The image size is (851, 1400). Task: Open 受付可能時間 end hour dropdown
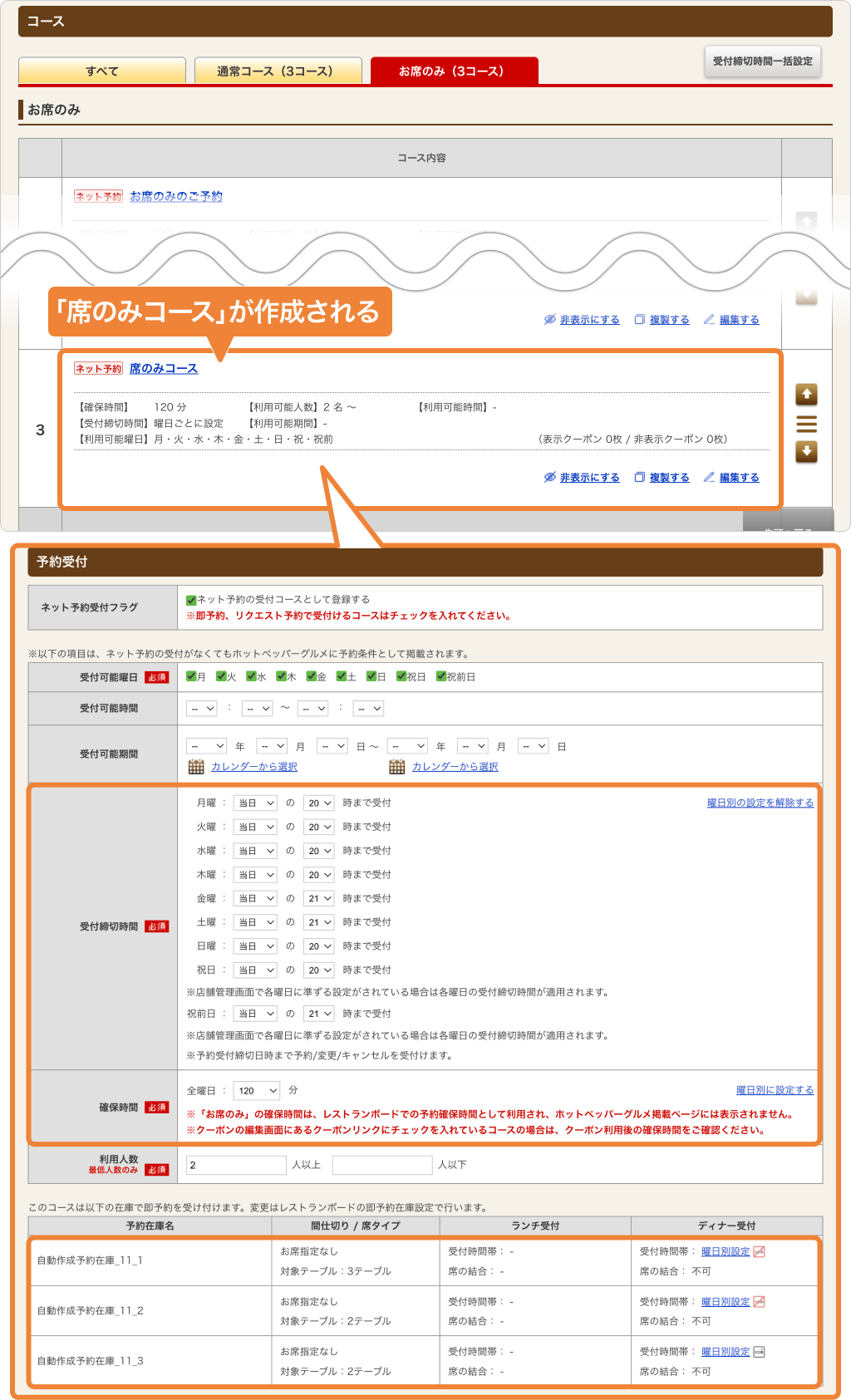point(313,709)
